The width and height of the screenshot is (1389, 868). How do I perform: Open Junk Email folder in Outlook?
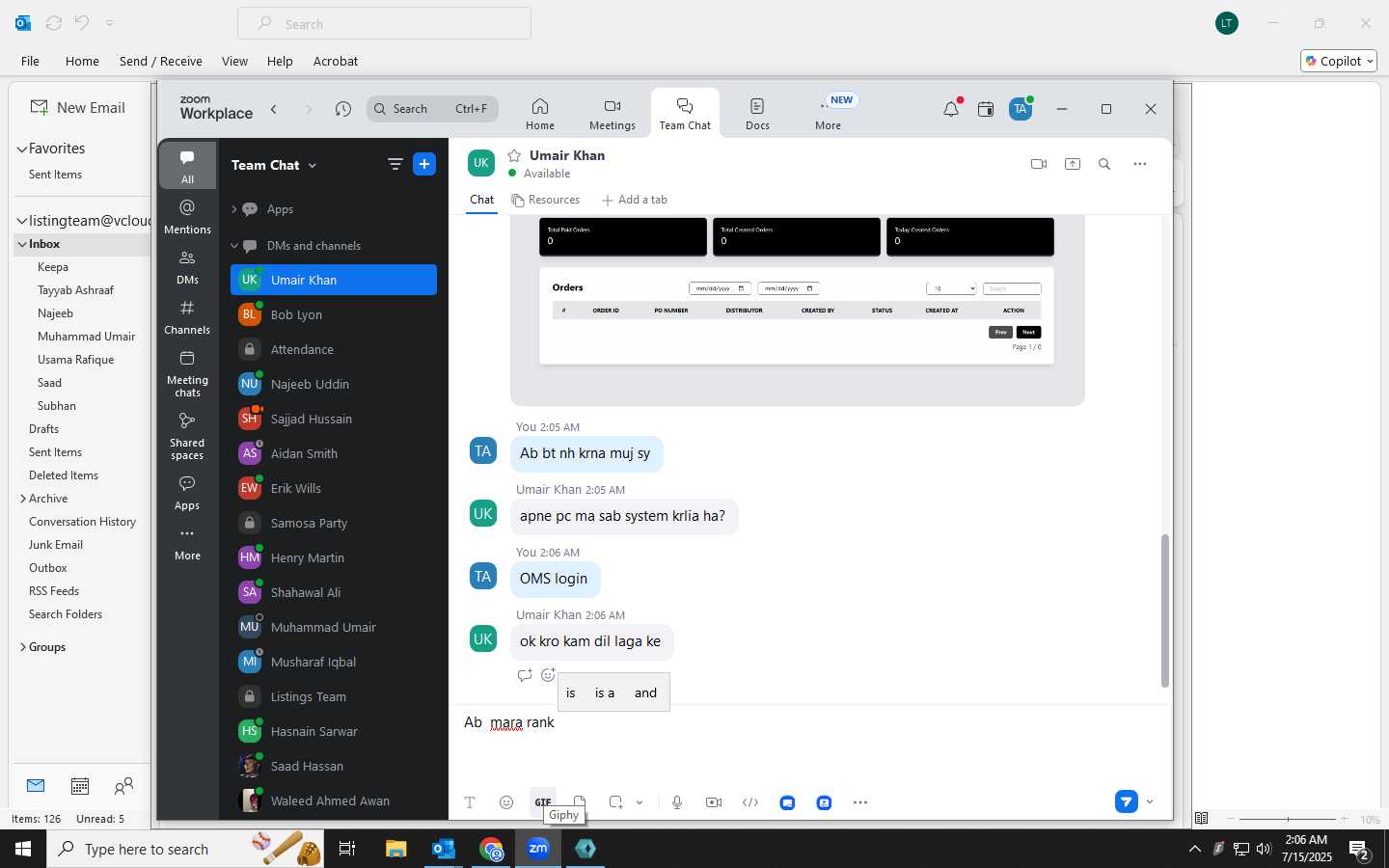pyautogui.click(x=56, y=545)
